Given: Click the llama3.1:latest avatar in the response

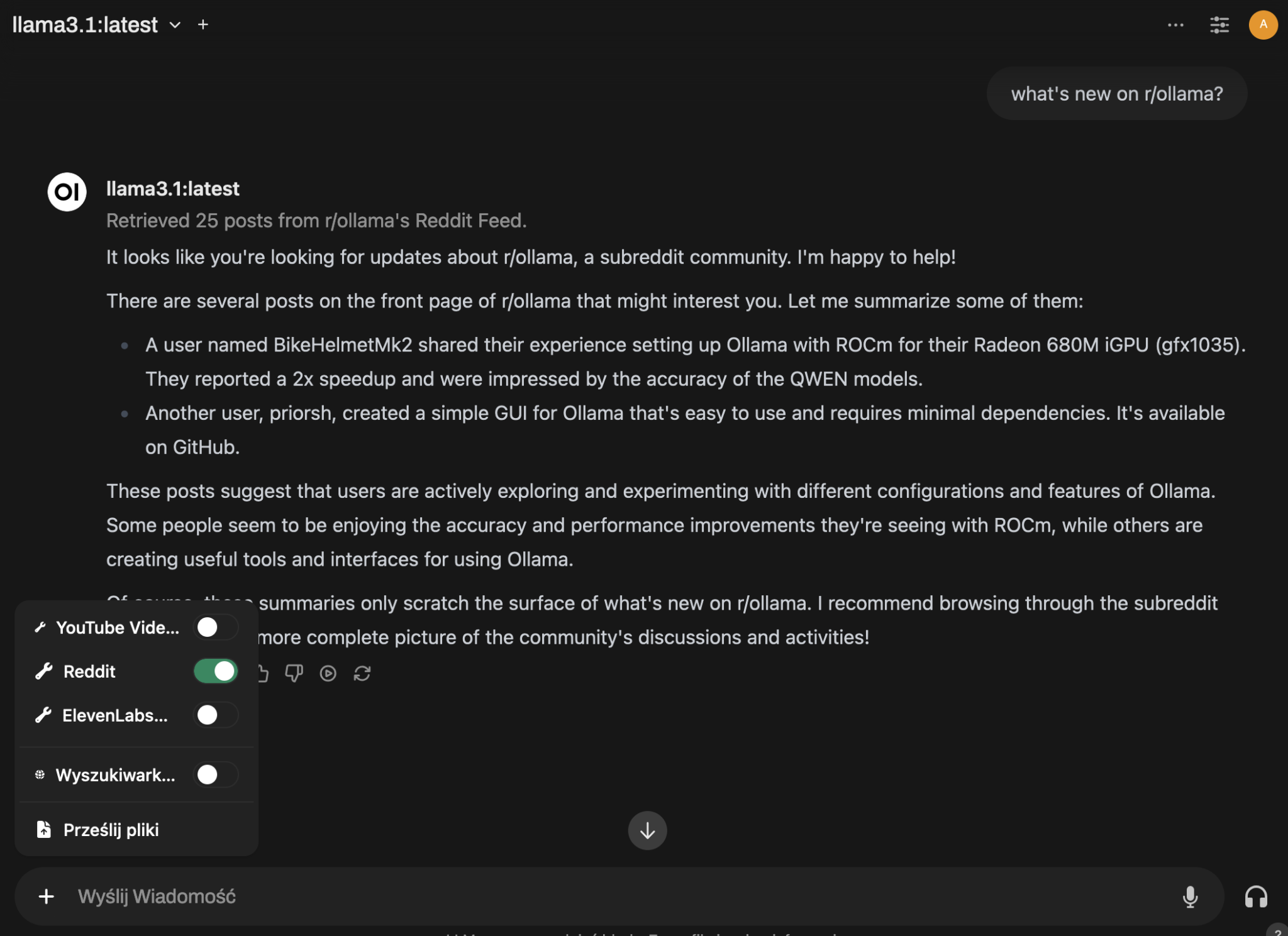Looking at the screenshot, I should 65,192.
